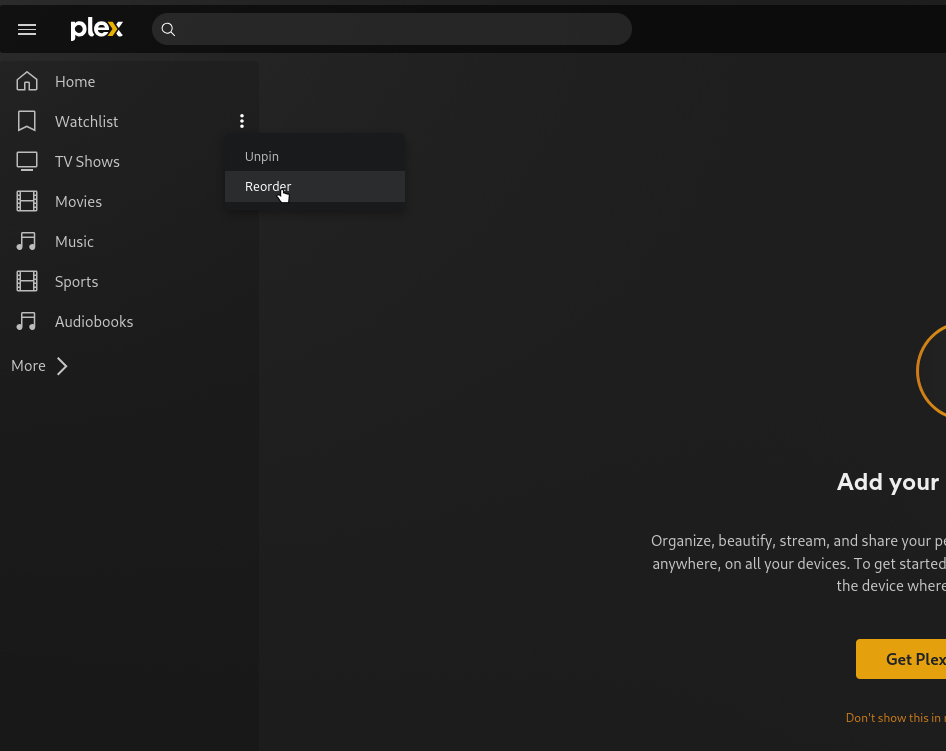The image size is (946, 751).
Task: Click the "Don't show this" link
Action: (895, 718)
